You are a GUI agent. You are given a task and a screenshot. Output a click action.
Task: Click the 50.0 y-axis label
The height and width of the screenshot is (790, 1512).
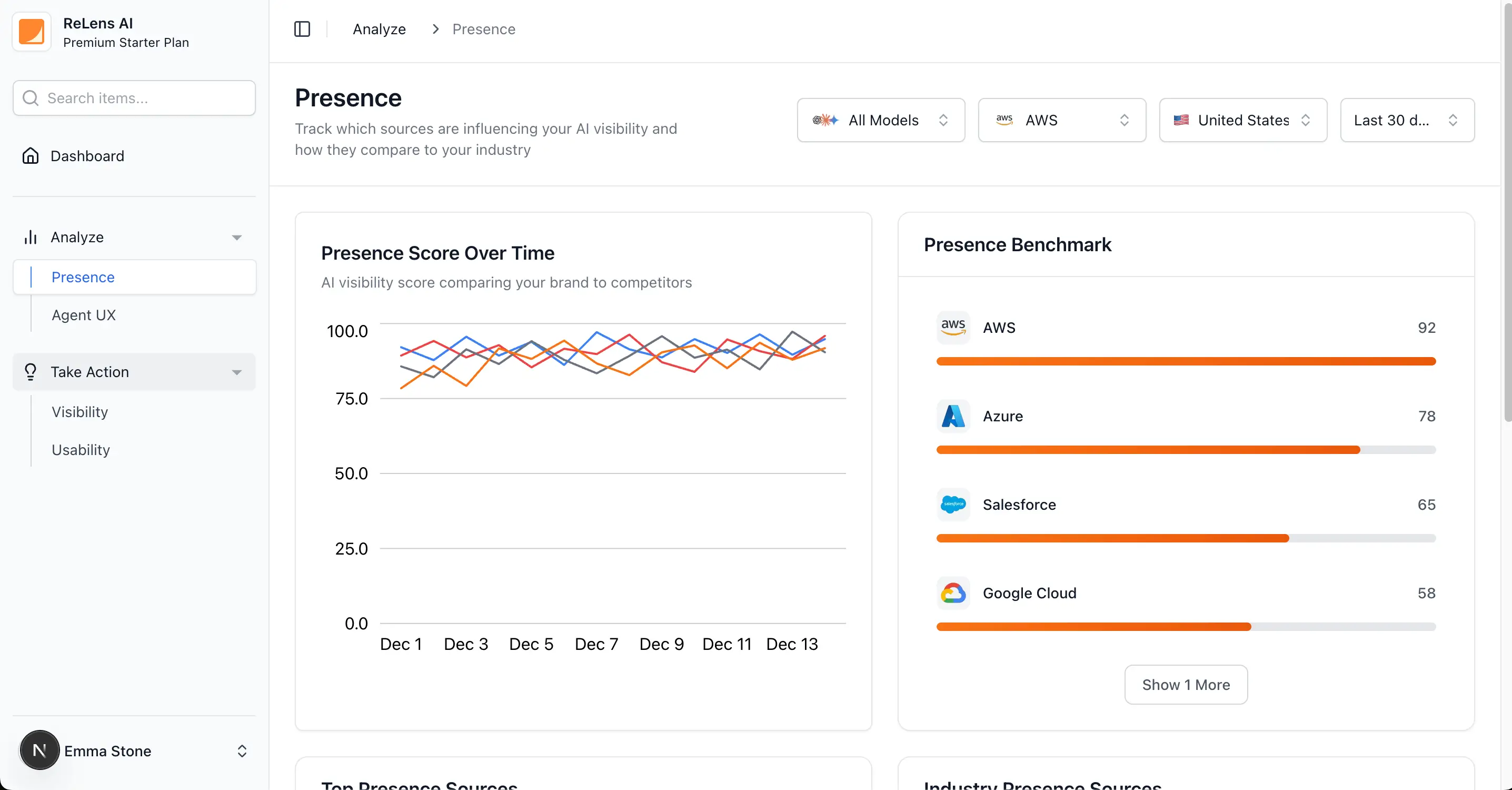pos(351,473)
